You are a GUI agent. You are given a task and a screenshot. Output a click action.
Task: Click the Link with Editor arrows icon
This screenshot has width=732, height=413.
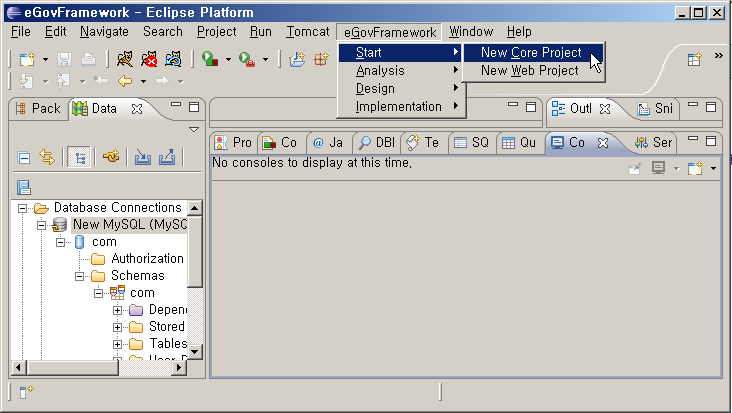(x=46, y=156)
